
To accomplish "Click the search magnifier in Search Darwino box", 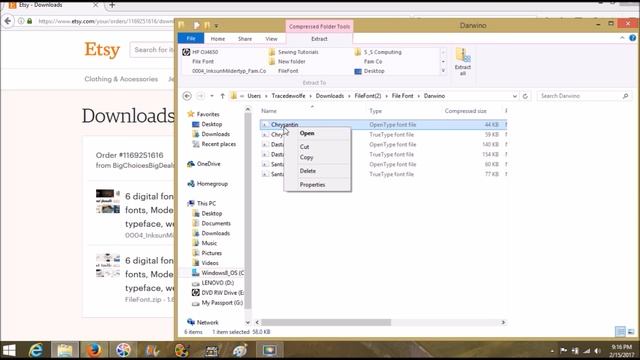I will click(625, 96).
